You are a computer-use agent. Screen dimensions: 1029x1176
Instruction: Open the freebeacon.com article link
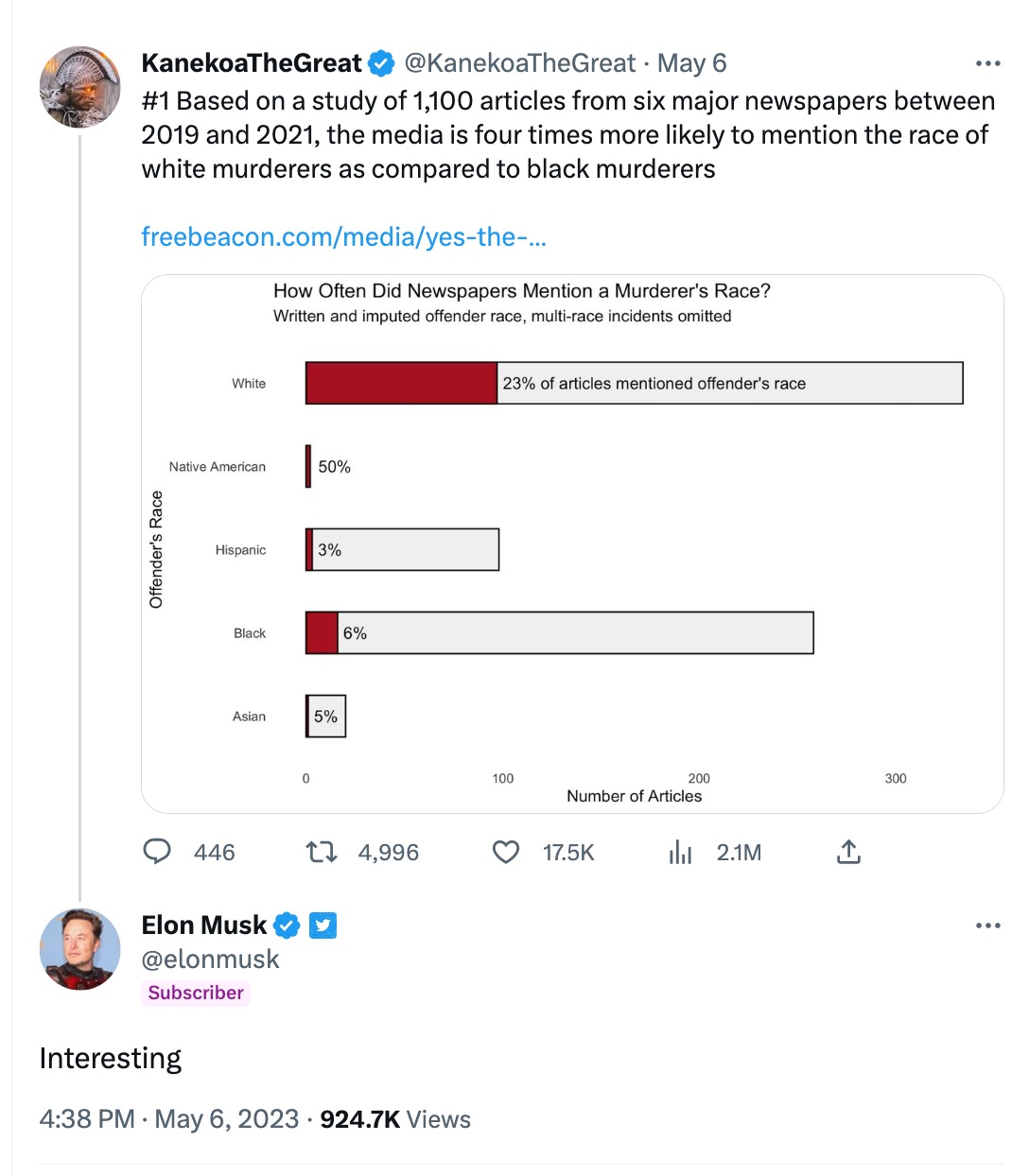click(x=344, y=237)
